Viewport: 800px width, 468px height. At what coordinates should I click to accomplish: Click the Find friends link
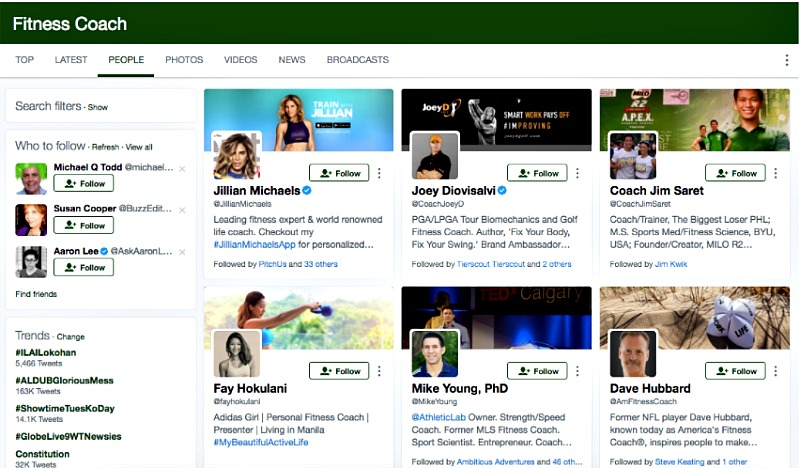36,294
